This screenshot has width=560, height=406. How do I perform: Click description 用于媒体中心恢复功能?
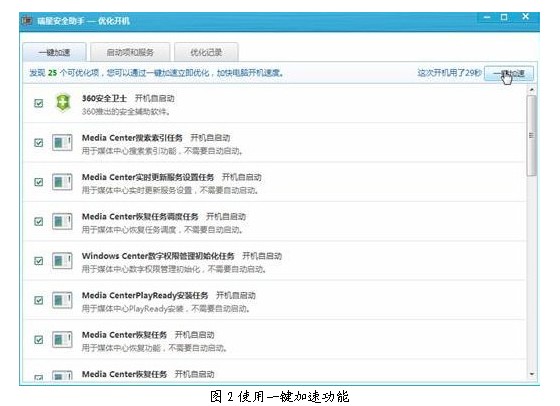[155, 348]
